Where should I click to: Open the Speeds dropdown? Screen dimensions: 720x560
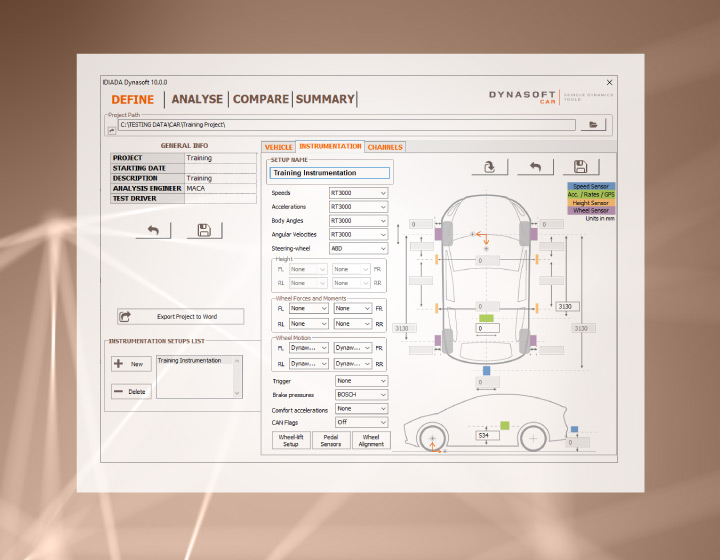tap(358, 193)
